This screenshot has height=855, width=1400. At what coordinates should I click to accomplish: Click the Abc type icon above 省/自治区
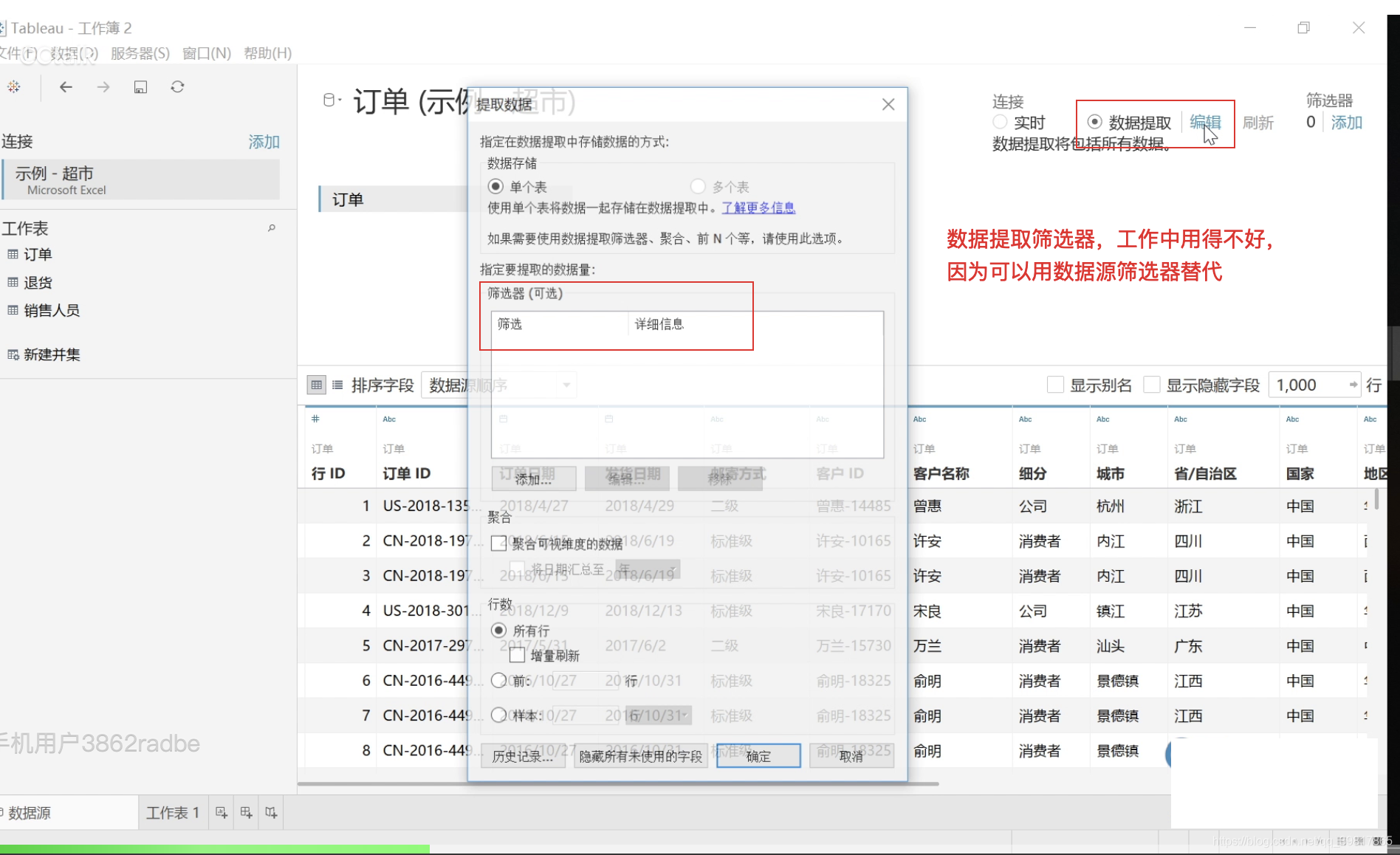click(1181, 419)
